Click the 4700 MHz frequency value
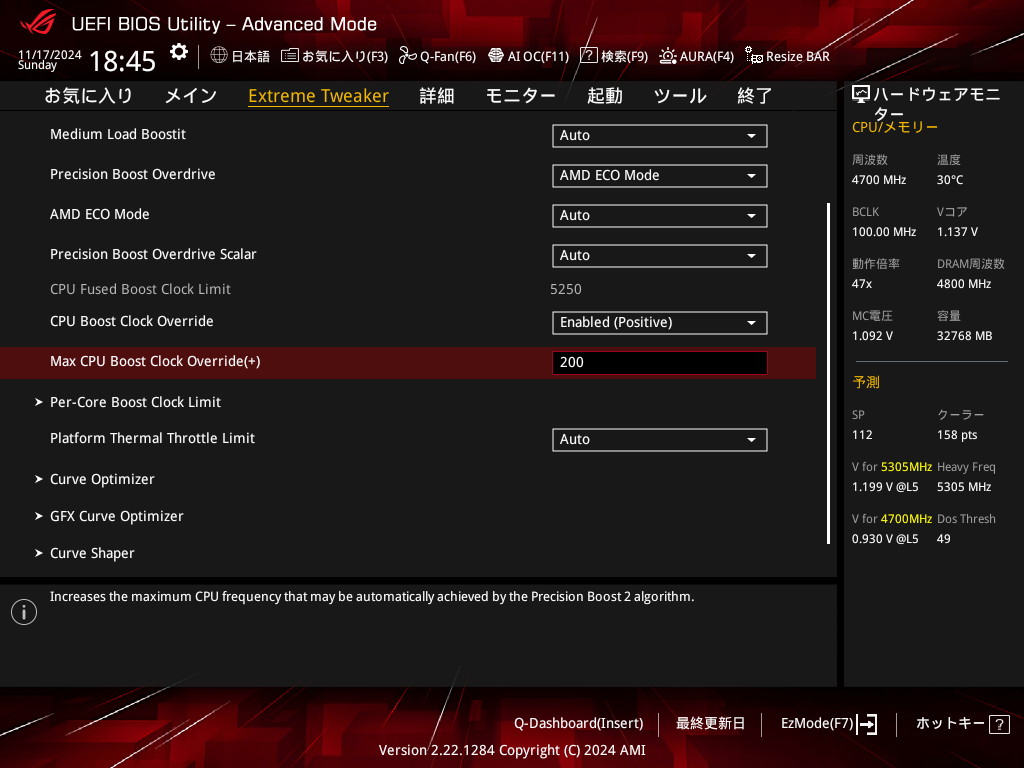 click(x=879, y=180)
